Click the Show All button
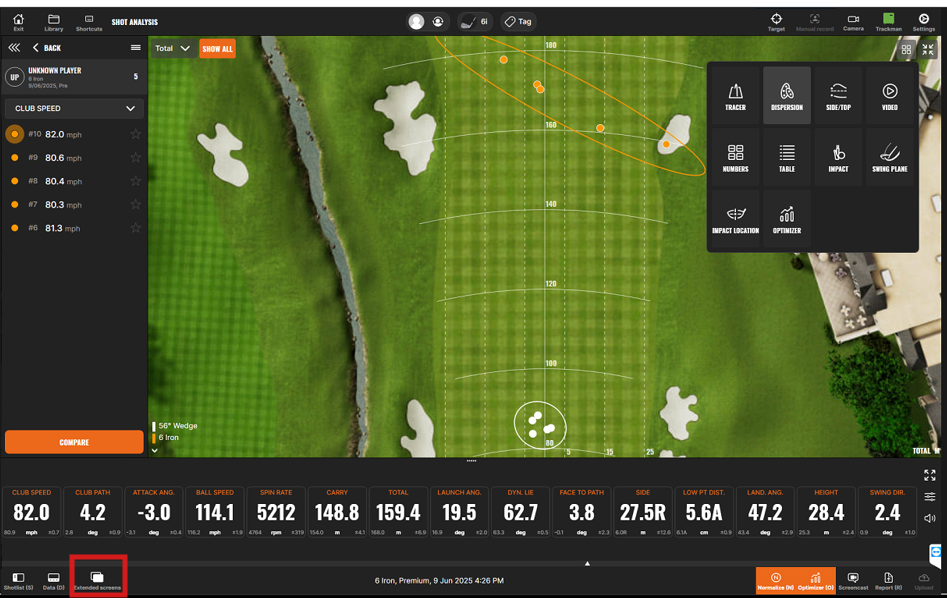Viewport: 947px width, 598px height. tap(217, 47)
